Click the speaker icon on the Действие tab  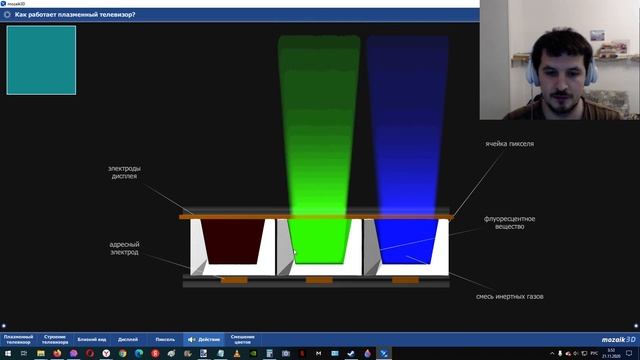click(x=191, y=340)
